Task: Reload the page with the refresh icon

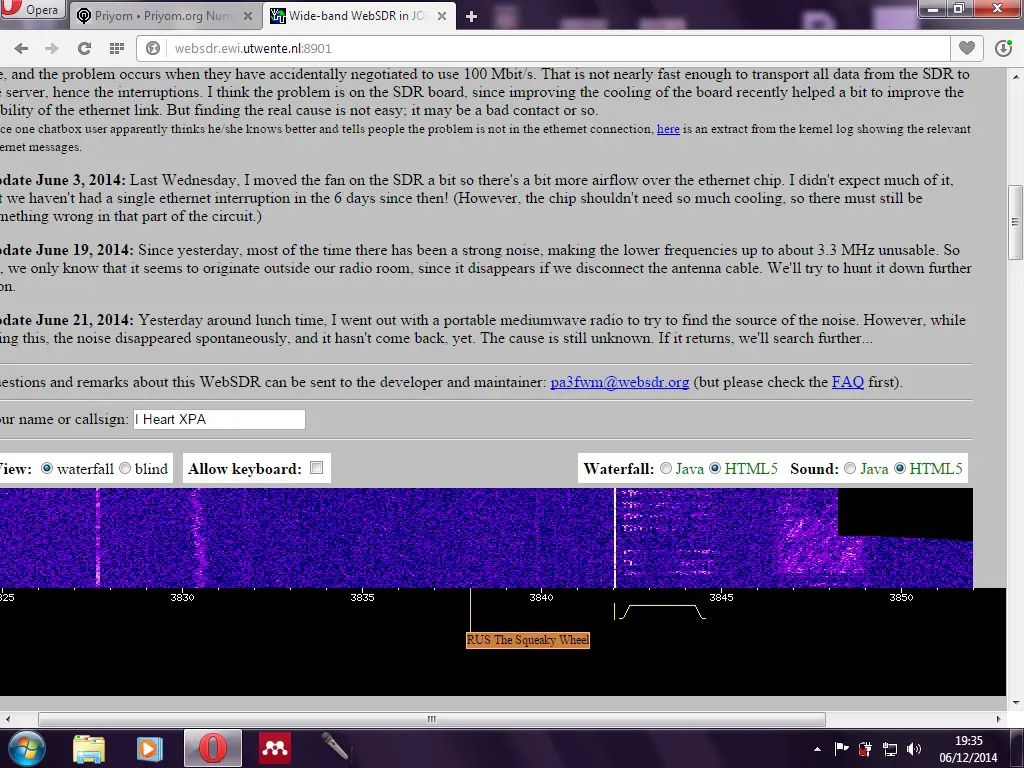Action: point(84,48)
